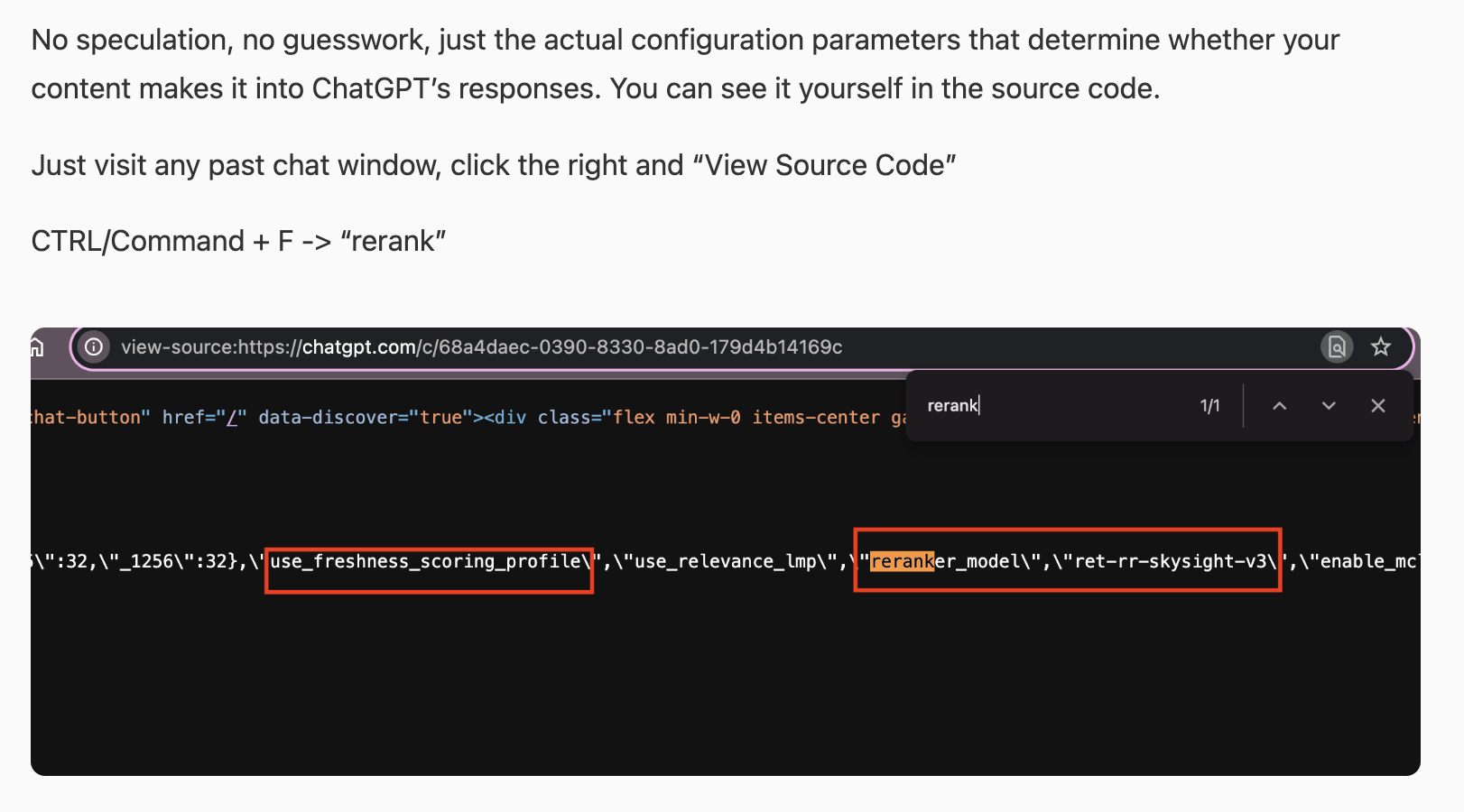Expand next search result with the downward chevron
The width and height of the screenshot is (1464, 812).
pos(1328,405)
